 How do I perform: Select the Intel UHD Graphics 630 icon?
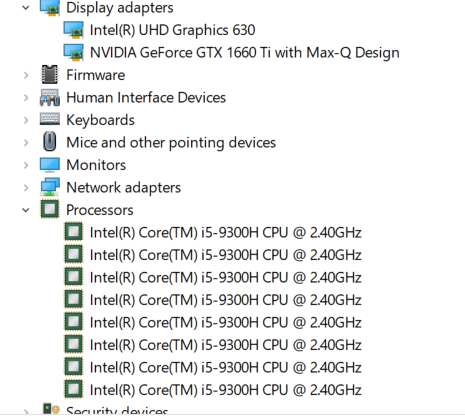(73, 30)
